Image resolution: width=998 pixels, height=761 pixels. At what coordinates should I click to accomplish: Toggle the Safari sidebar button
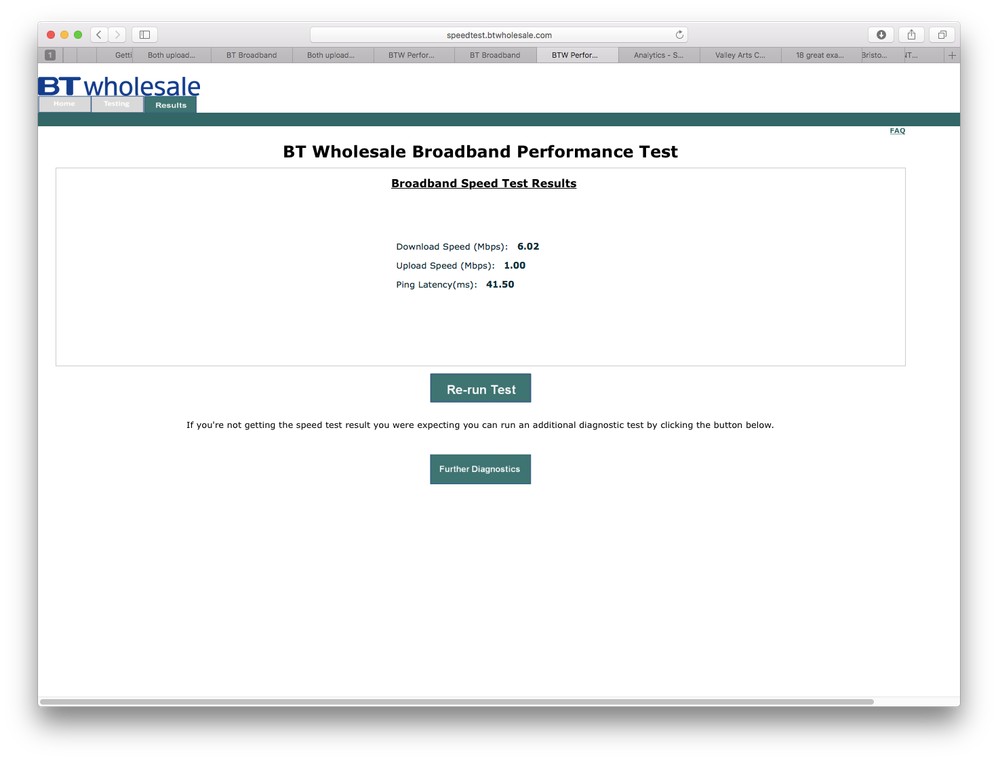[144, 35]
